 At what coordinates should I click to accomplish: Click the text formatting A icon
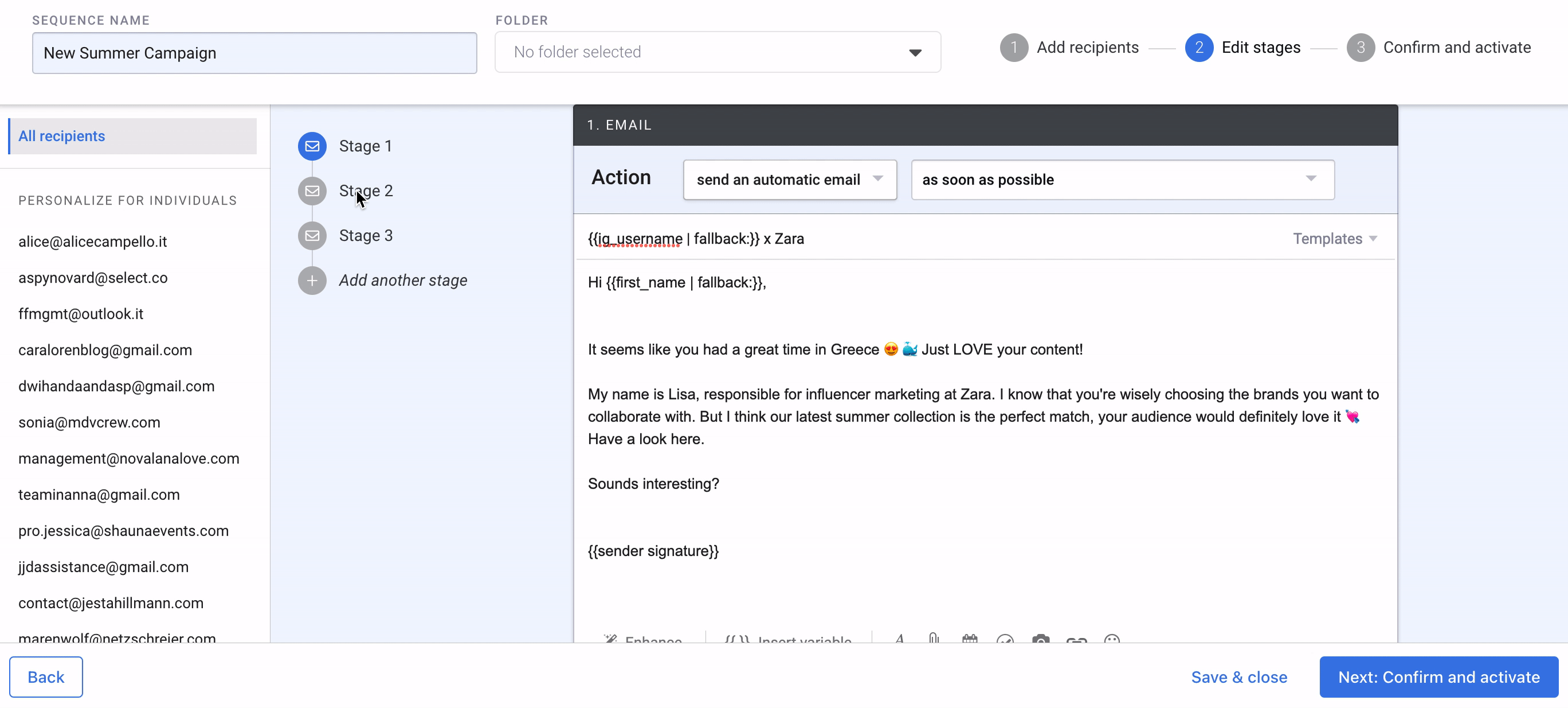click(x=899, y=639)
